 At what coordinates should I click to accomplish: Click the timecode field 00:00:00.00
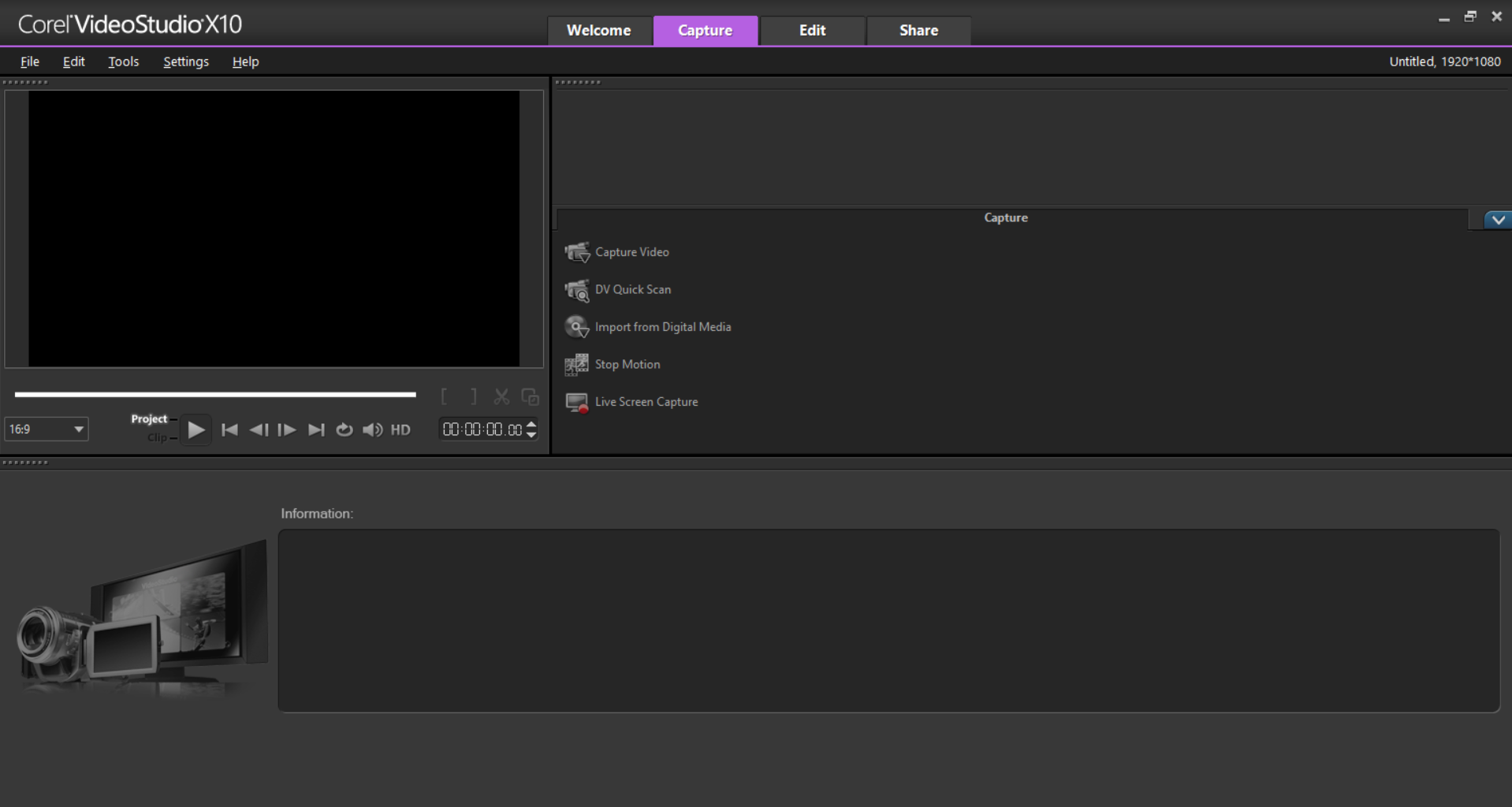(482, 430)
